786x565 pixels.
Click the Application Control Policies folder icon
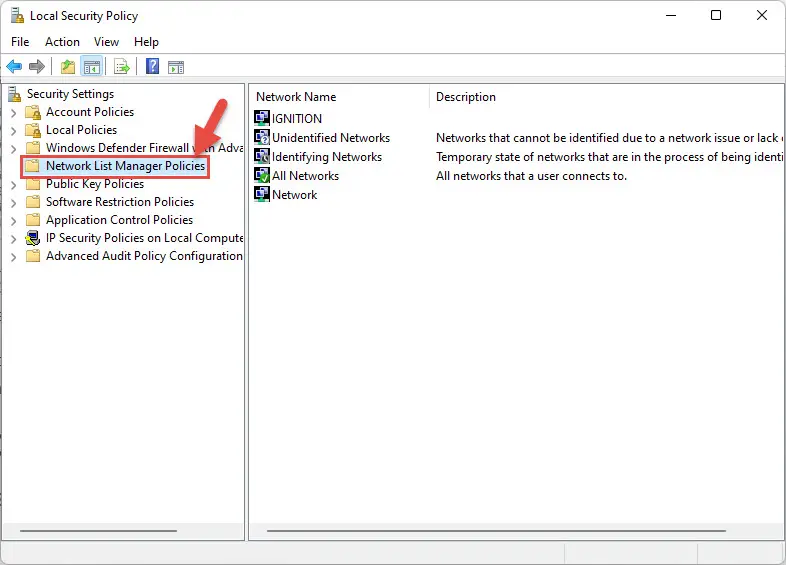point(33,220)
